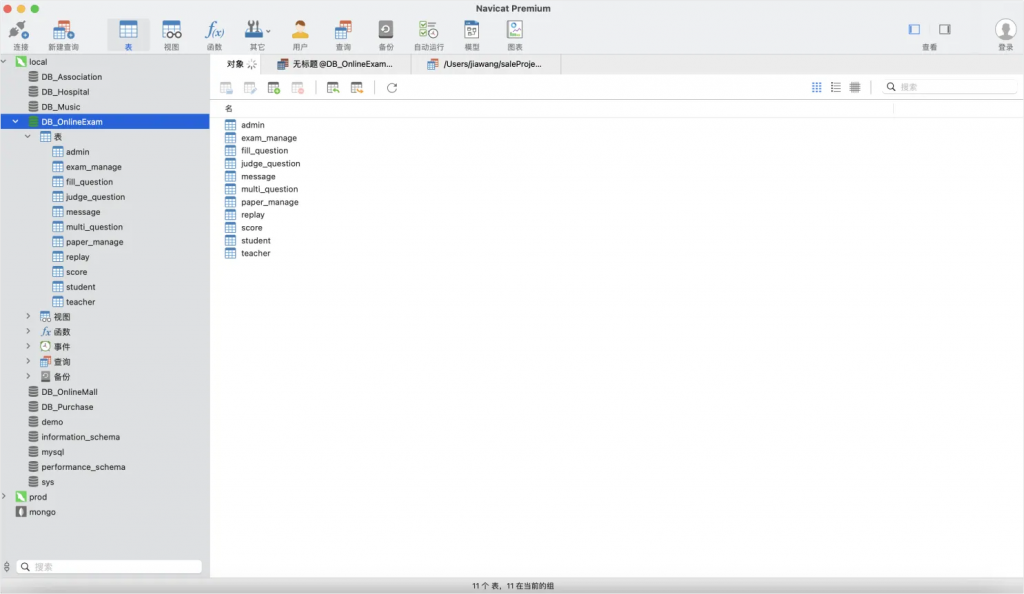The height and width of the screenshot is (594, 1024).
Task: Expand the prod connection node
Action: coord(5,497)
